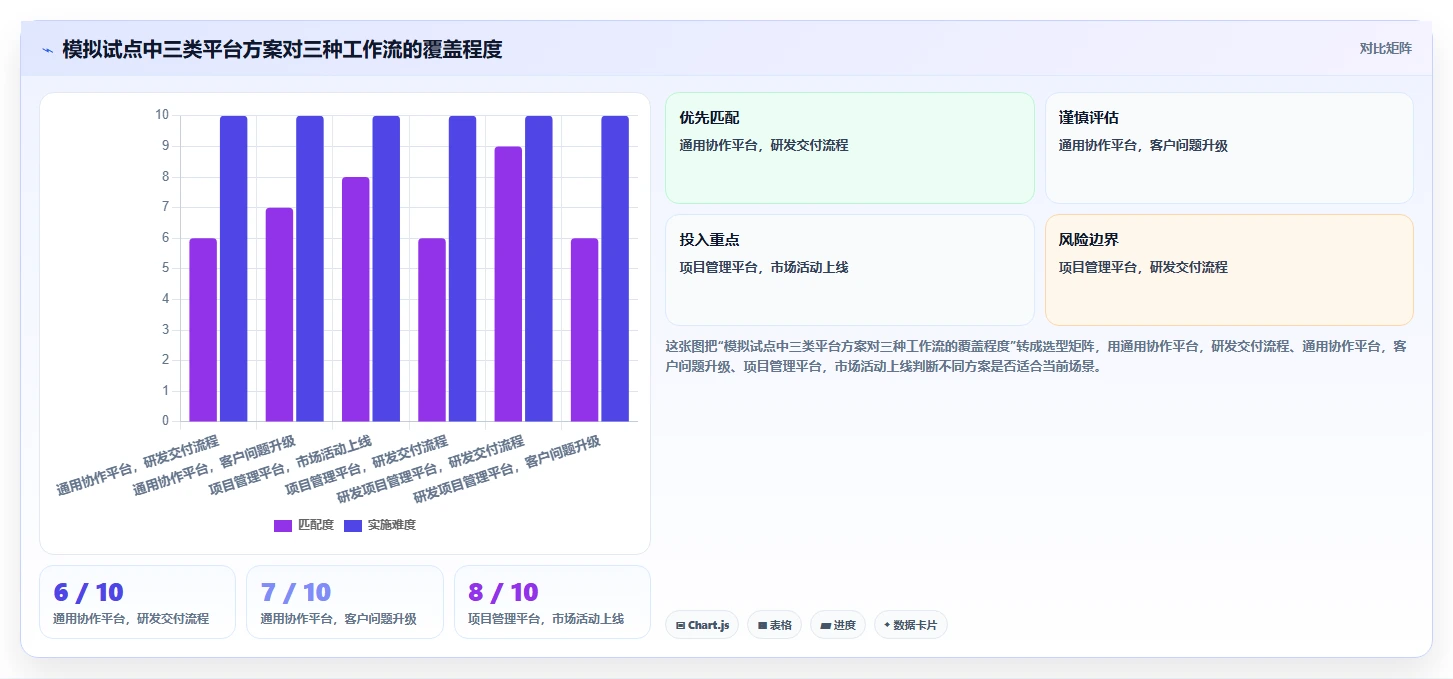Open the 7 / 10 stat card
Viewport: 1453px width, 679px height.
345,602
